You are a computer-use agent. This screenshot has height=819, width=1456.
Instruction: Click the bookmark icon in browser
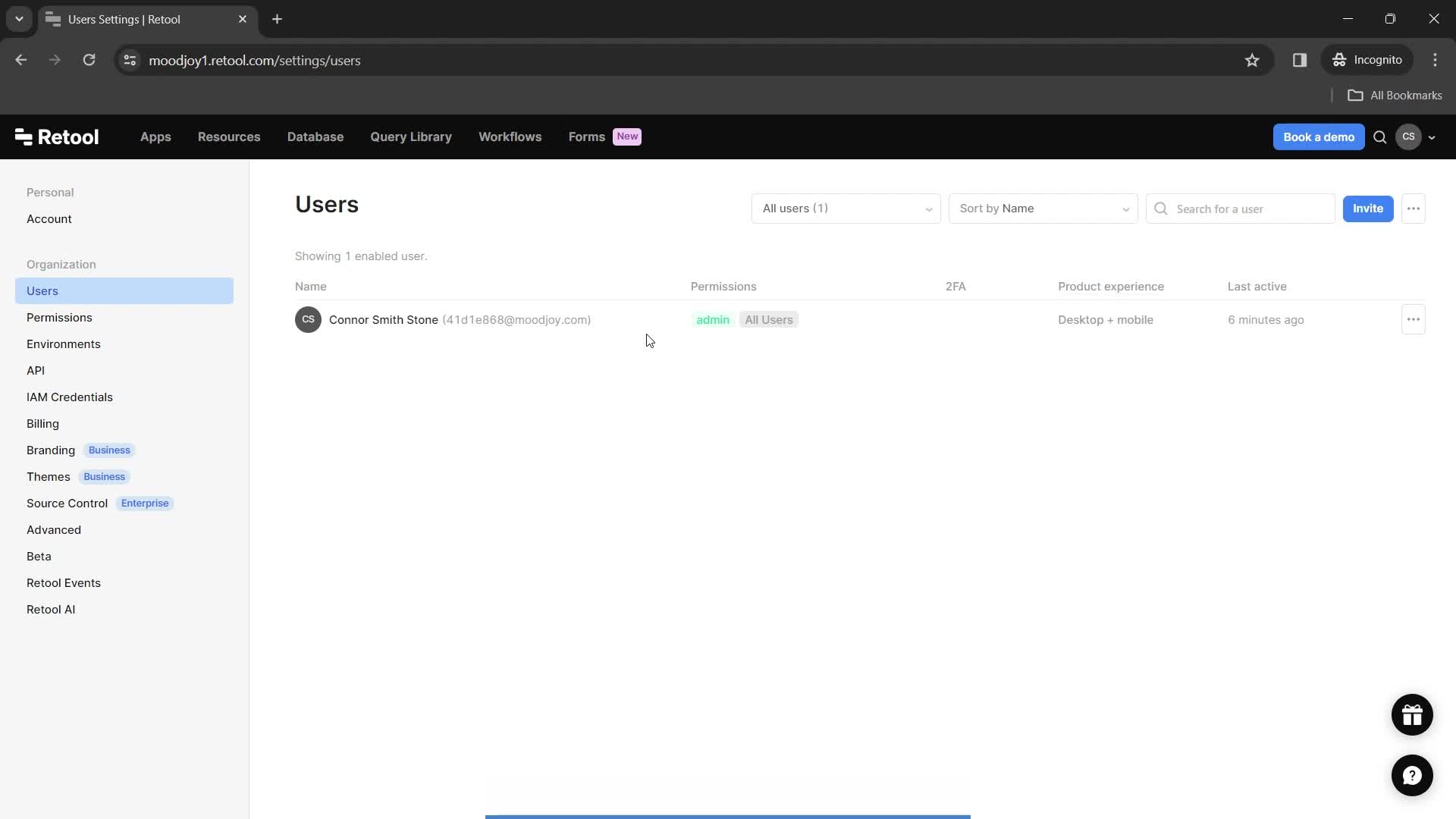tap(1252, 60)
